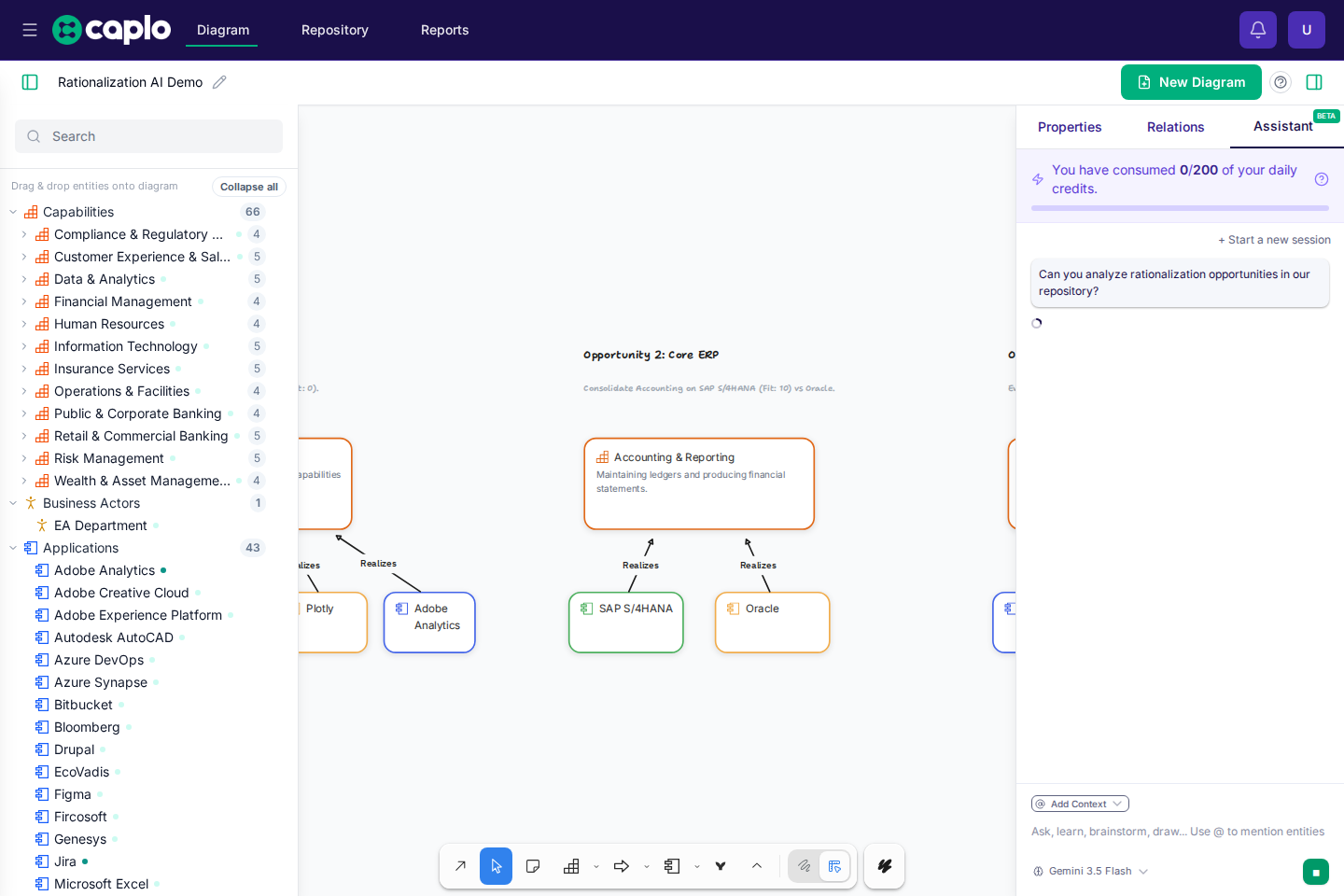
Task: Switch to the Relations tab
Action: pos(1175,127)
